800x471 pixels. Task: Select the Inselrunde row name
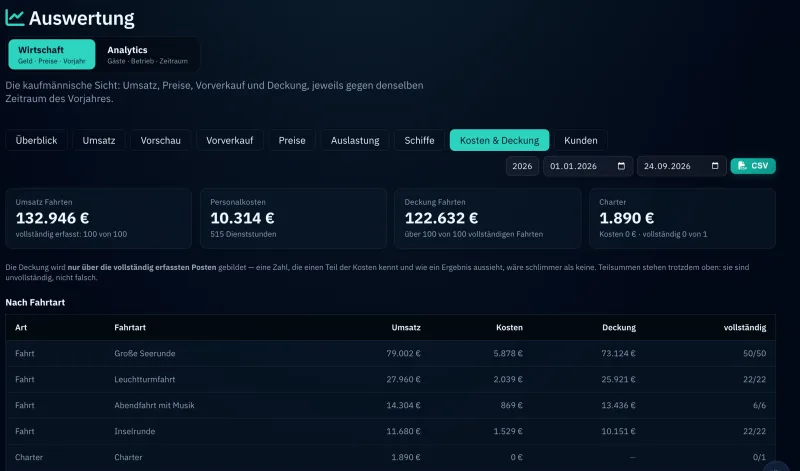[x=135, y=432]
